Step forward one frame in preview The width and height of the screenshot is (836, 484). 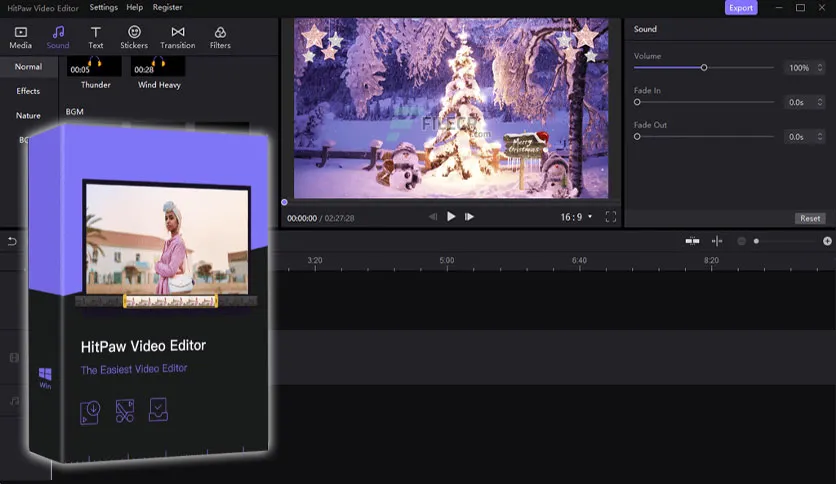coord(469,217)
